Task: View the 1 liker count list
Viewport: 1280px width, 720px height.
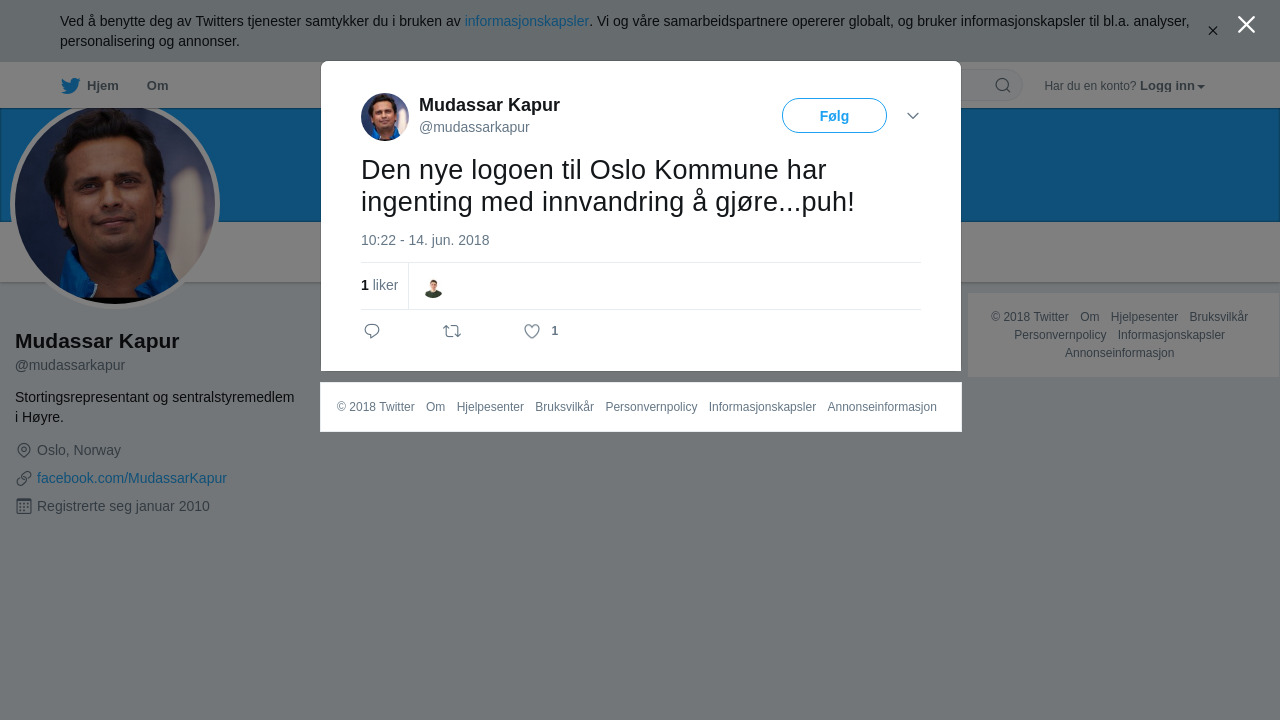Action: coord(379,285)
